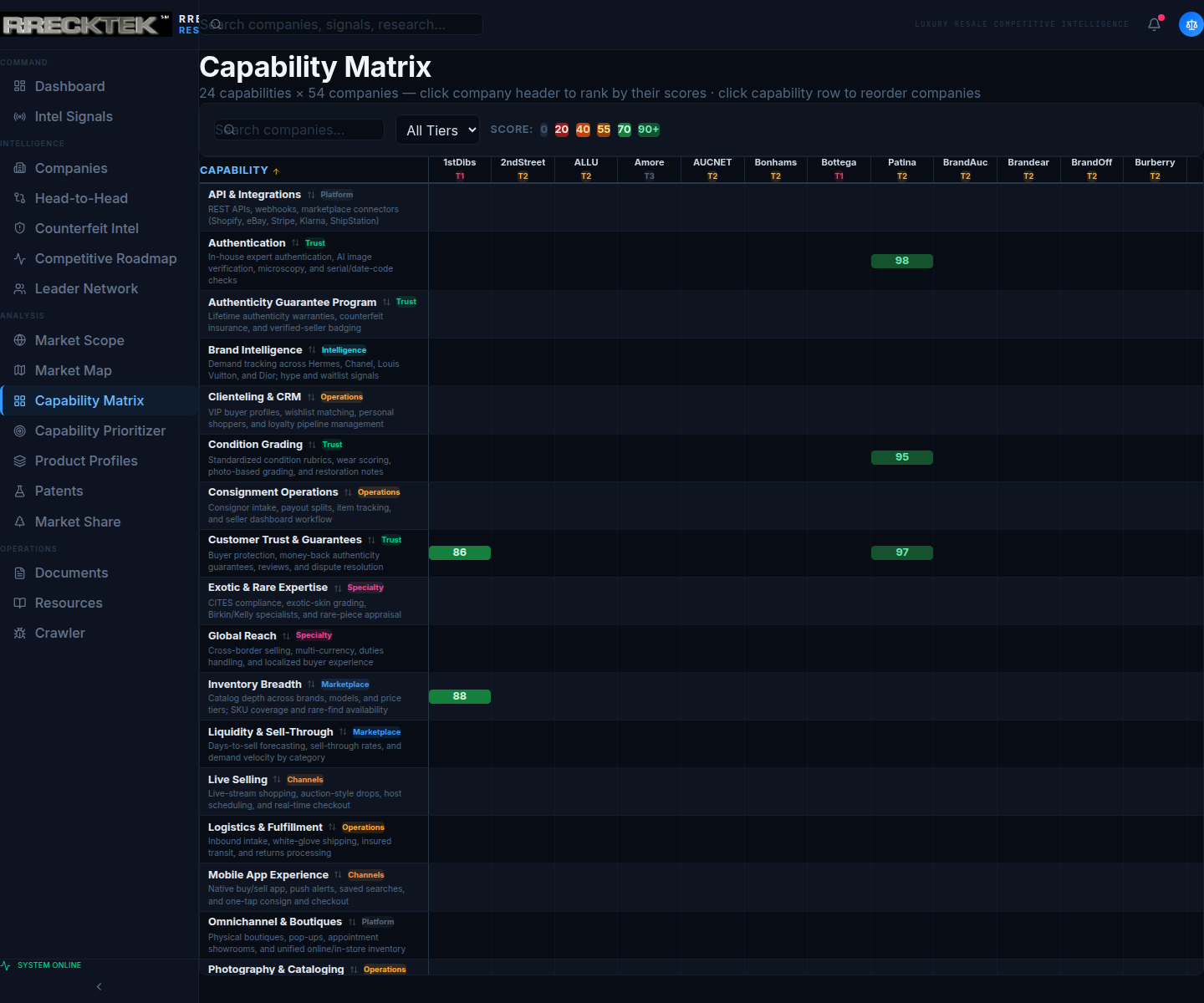Rank by 2ndStreet company header

pos(523,169)
